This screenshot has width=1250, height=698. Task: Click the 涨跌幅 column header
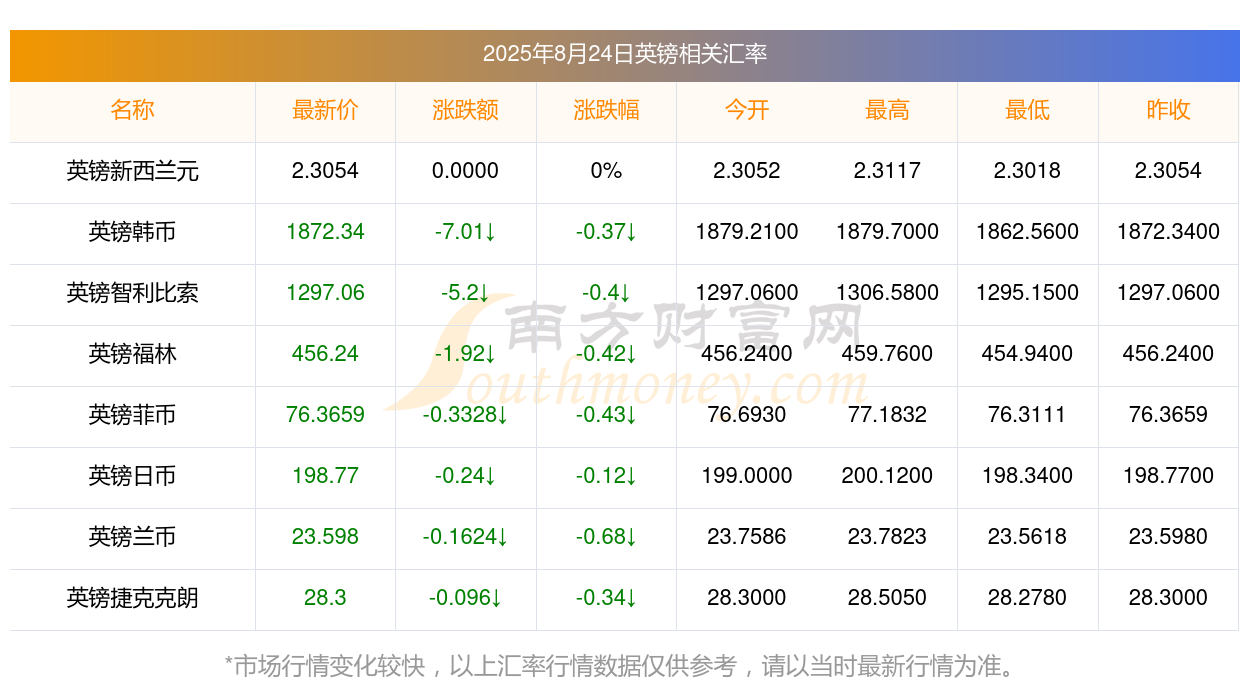point(606,110)
